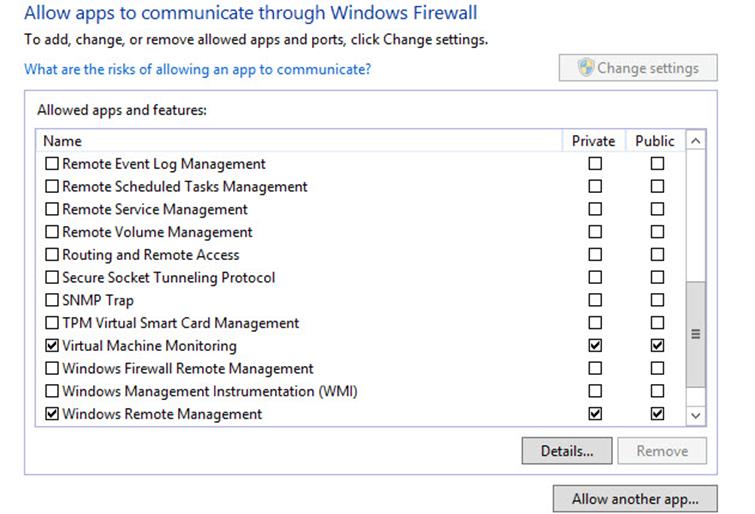Check Secure Socket Tunneling Protocol Public box
Screen dimensions: 755x514
click(657, 277)
